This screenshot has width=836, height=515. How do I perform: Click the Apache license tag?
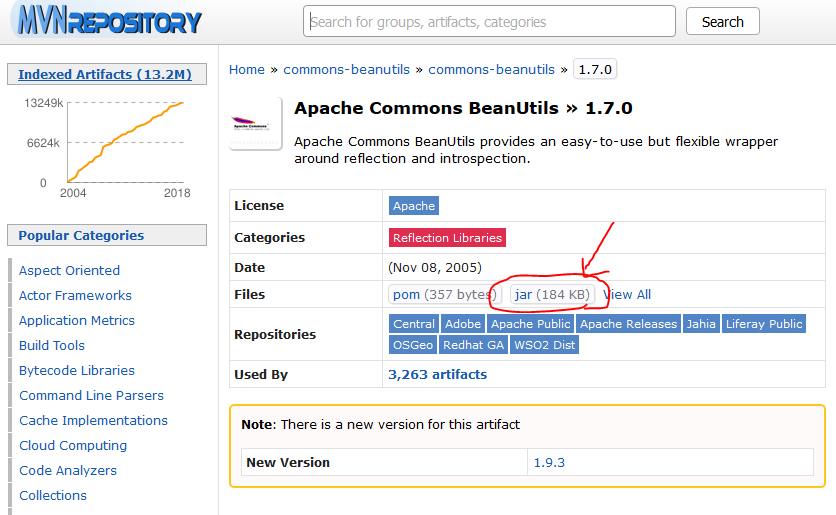coord(414,206)
